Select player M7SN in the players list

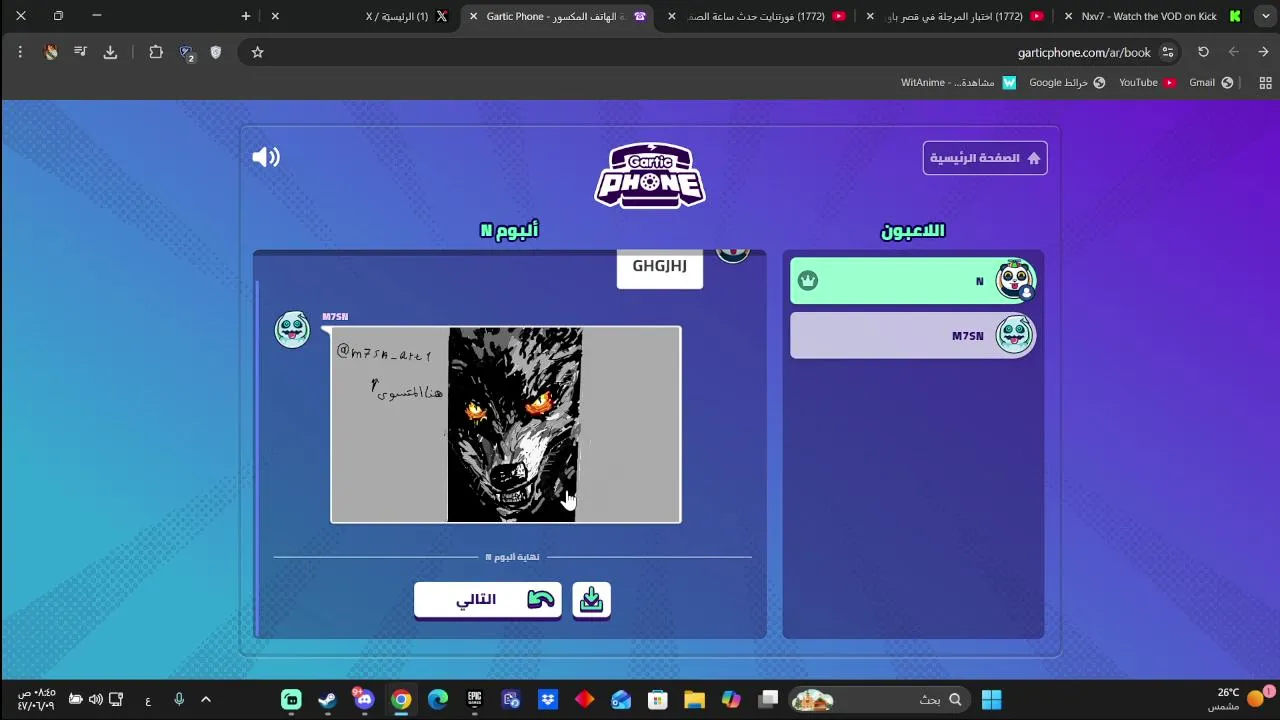pos(913,335)
